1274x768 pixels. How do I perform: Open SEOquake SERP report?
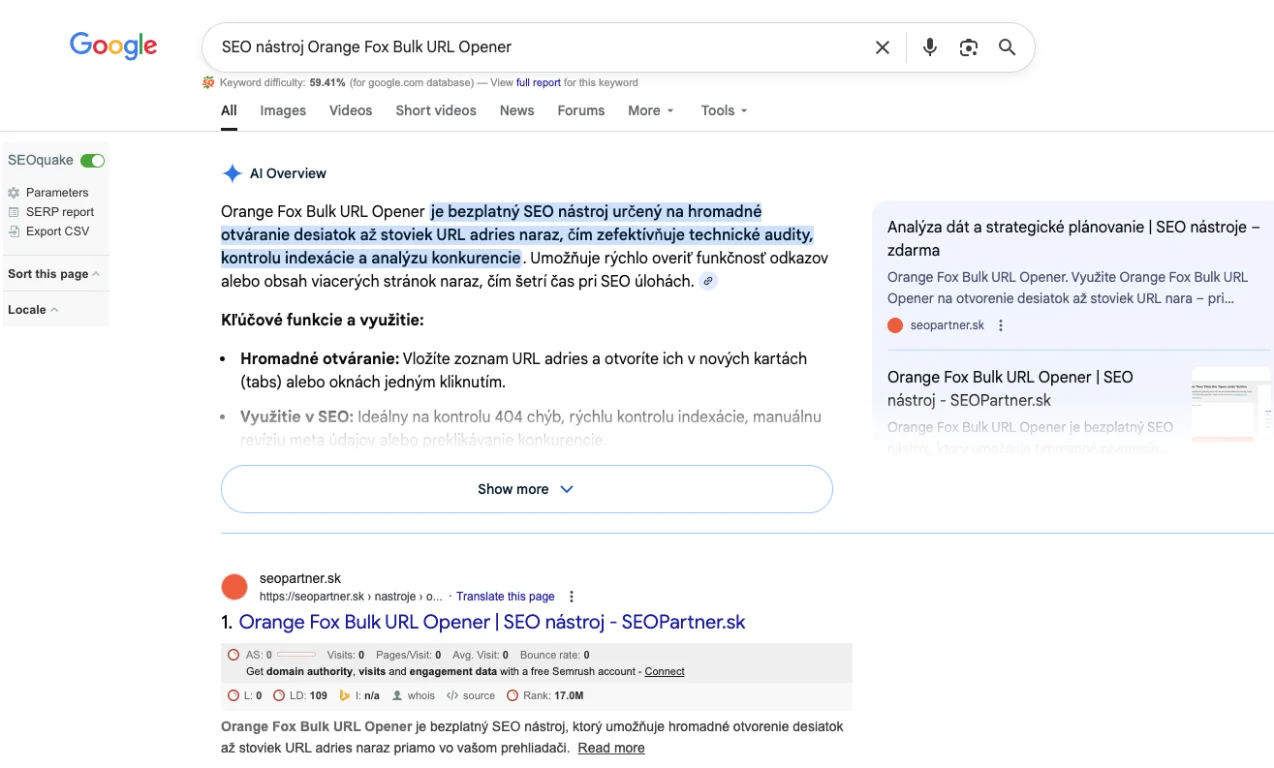[59, 212]
